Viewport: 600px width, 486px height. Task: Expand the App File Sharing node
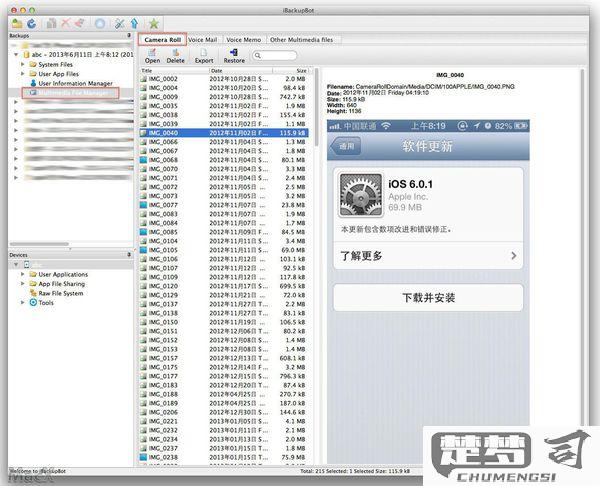tap(23, 284)
